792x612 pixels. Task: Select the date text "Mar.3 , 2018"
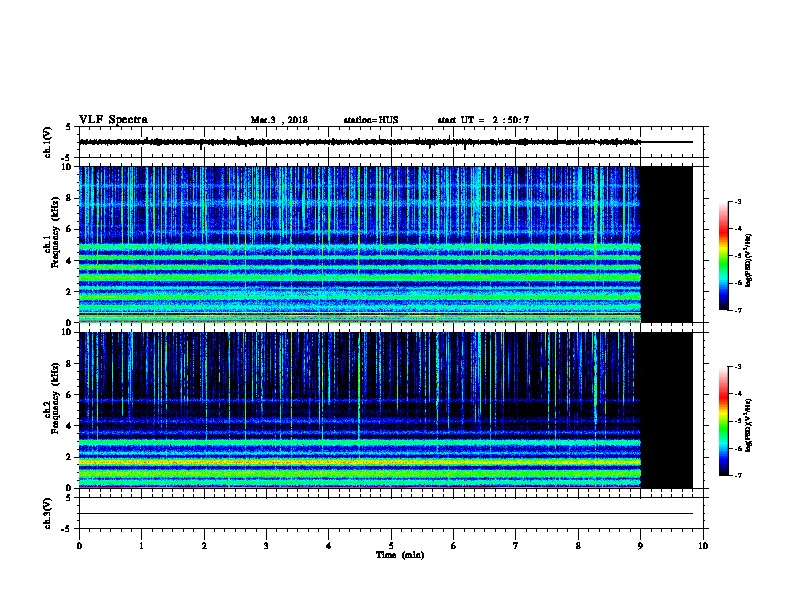point(279,120)
